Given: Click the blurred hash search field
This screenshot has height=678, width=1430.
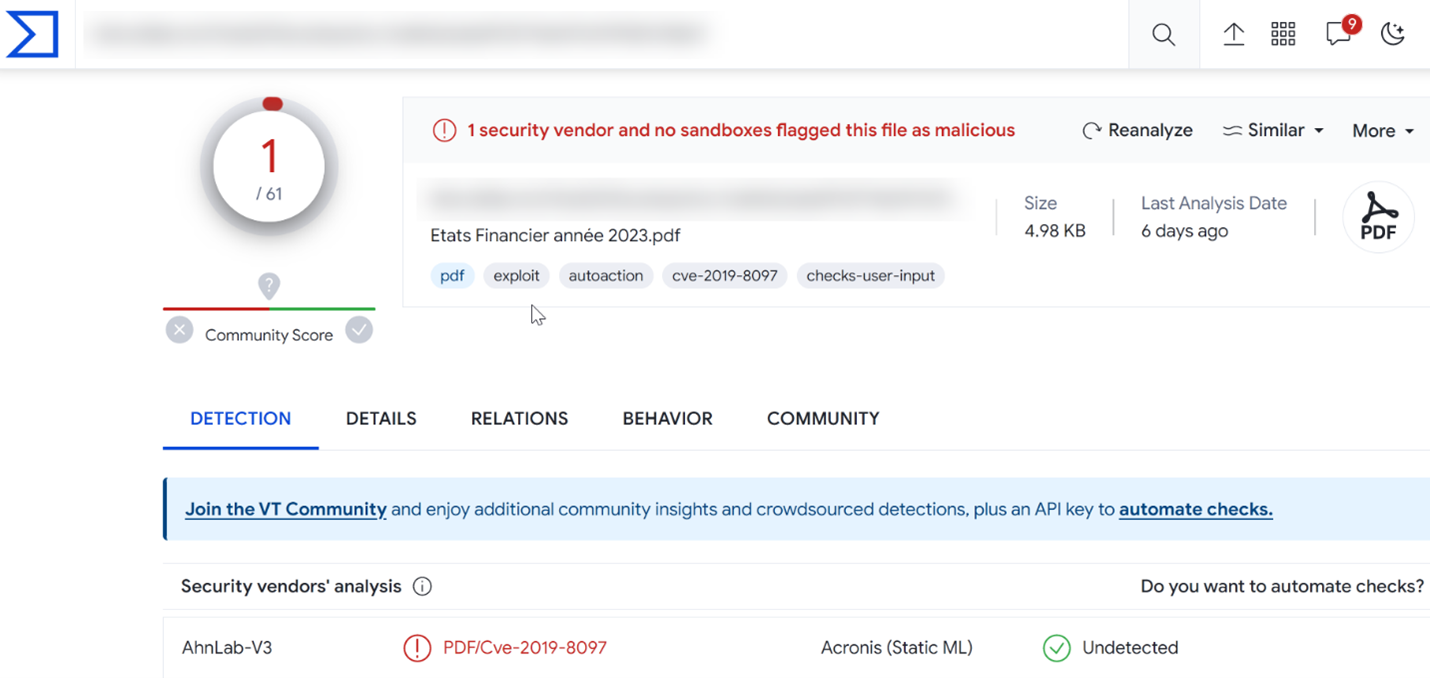Looking at the screenshot, I should (400, 35).
